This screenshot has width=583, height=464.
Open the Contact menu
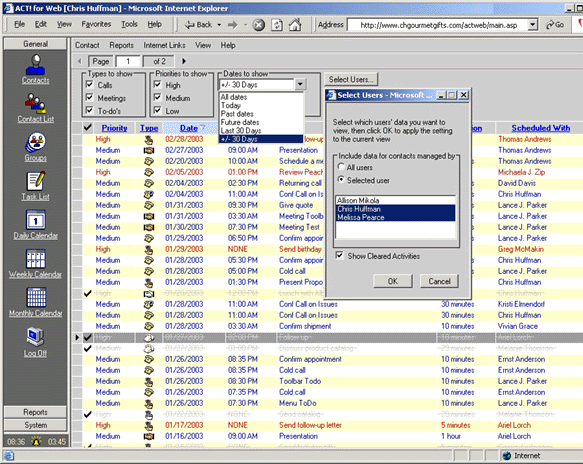87,45
